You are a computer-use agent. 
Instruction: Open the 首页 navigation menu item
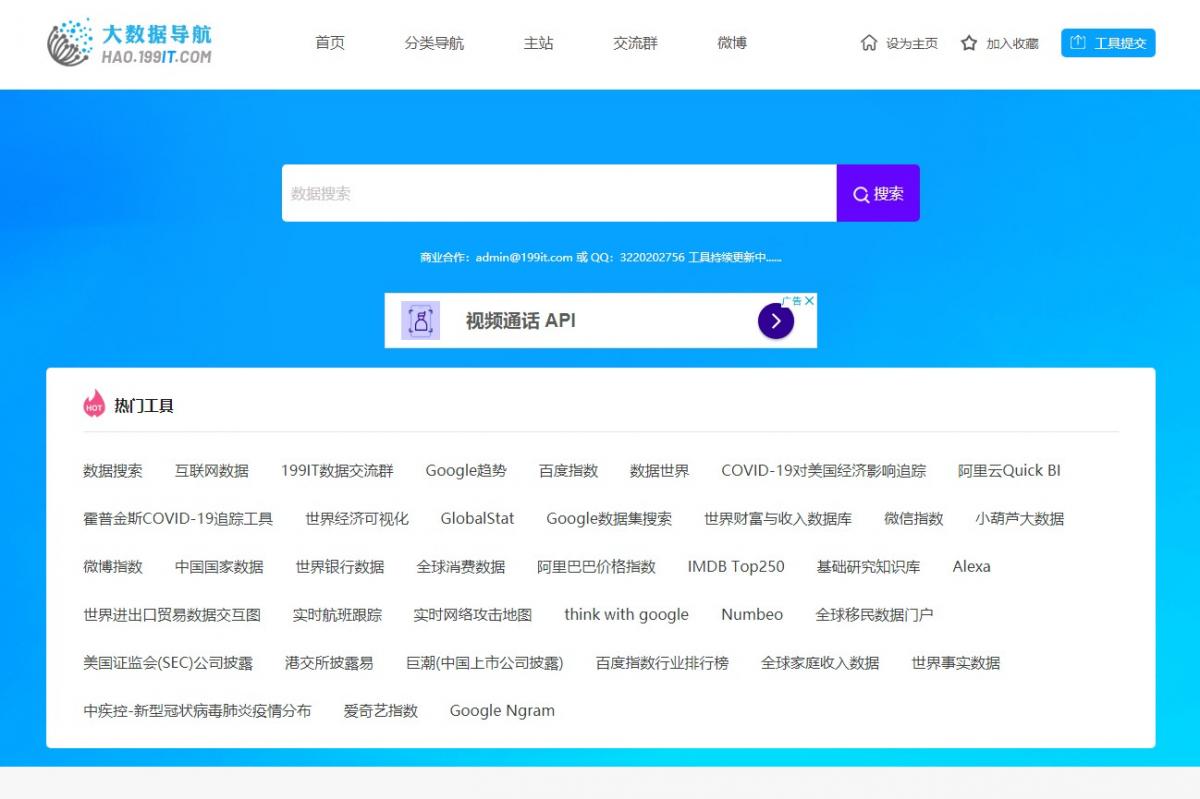click(x=330, y=43)
